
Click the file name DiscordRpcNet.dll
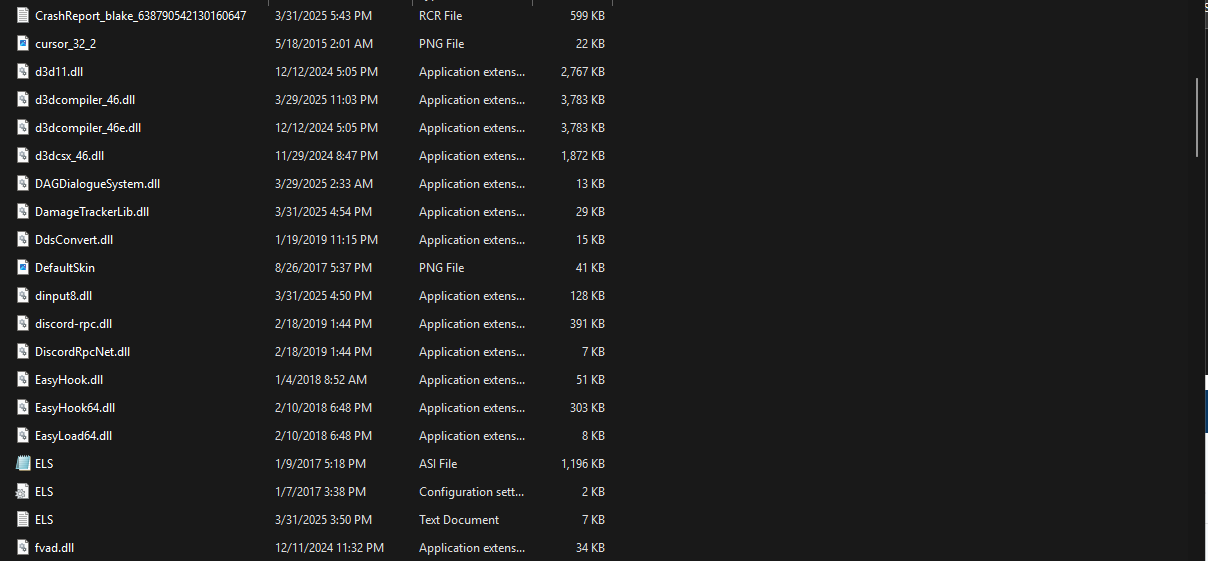[x=82, y=352]
